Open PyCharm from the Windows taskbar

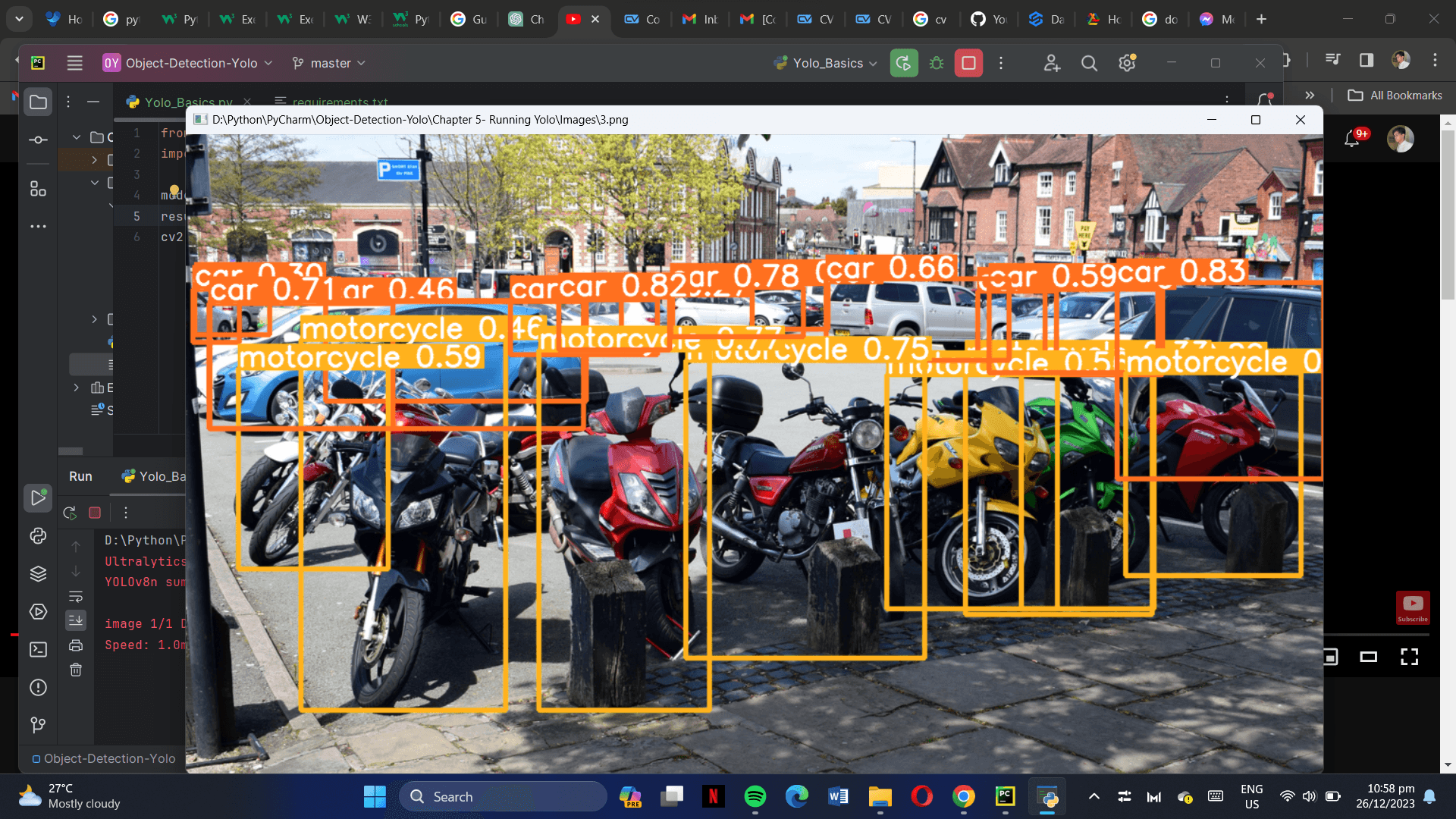1005,796
